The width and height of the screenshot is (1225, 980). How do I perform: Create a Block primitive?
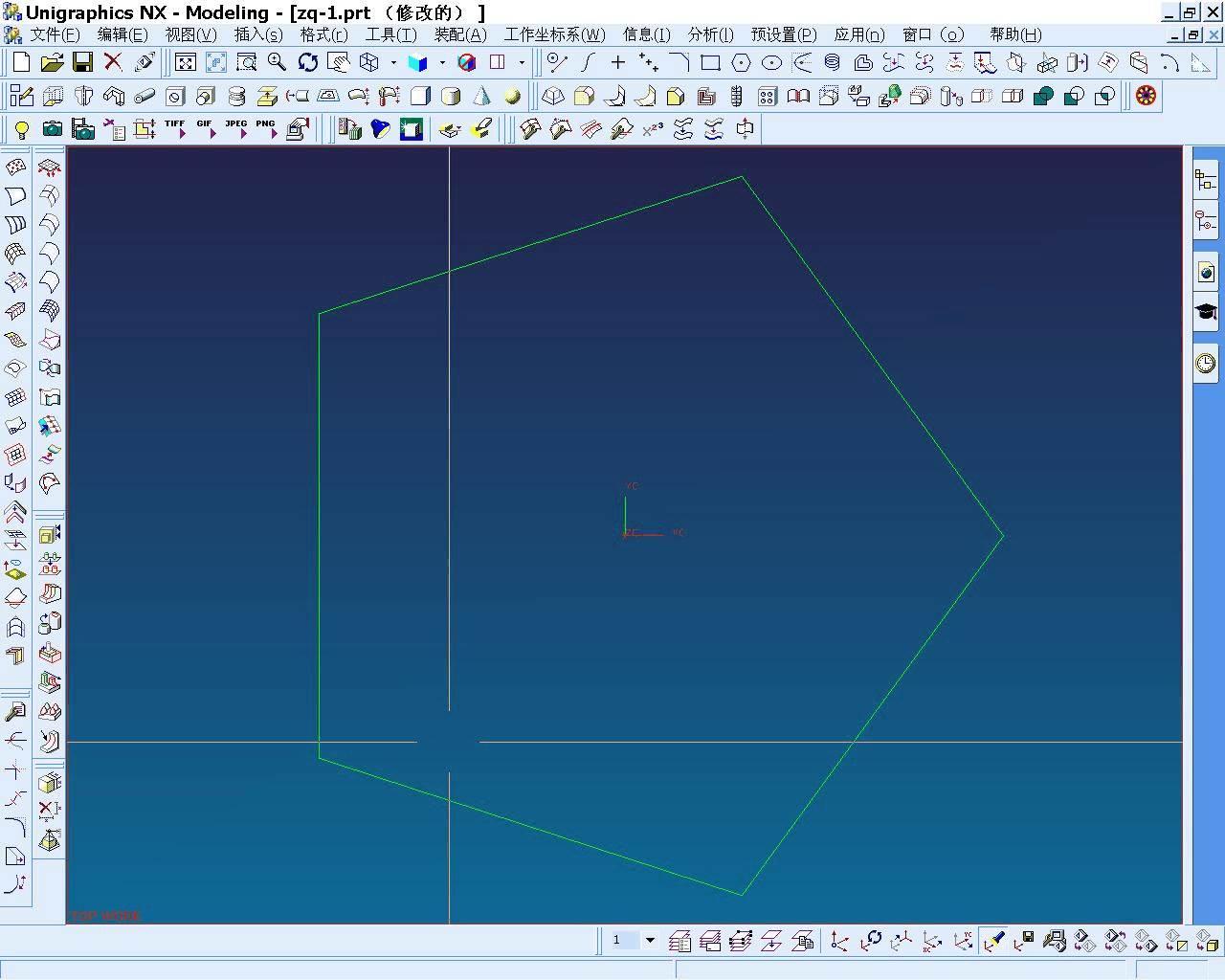(x=420, y=96)
